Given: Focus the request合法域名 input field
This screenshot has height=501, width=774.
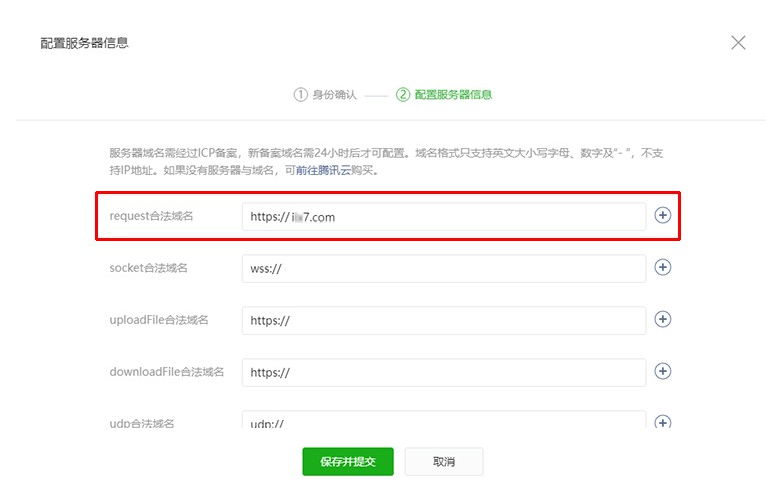Looking at the screenshot, I should click(x=443, y=217).
